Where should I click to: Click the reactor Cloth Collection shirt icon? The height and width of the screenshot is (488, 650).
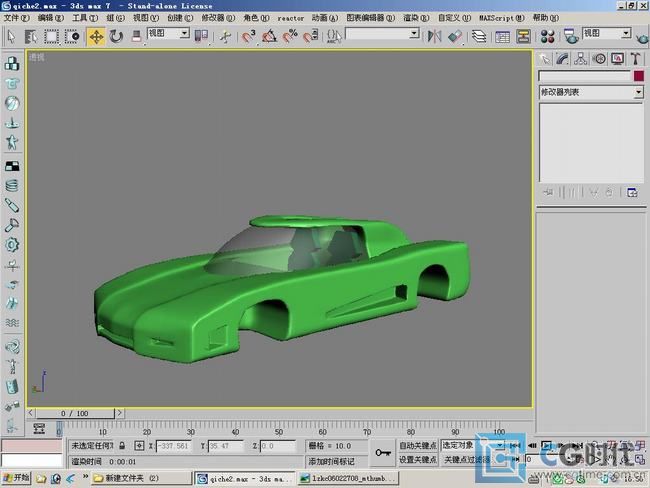tap(12, 83)
